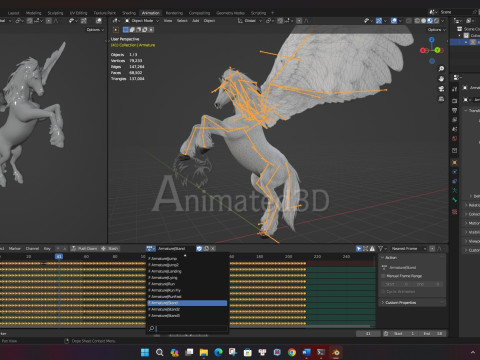Open the viewport View menu
480x360 pixels.
168,21
